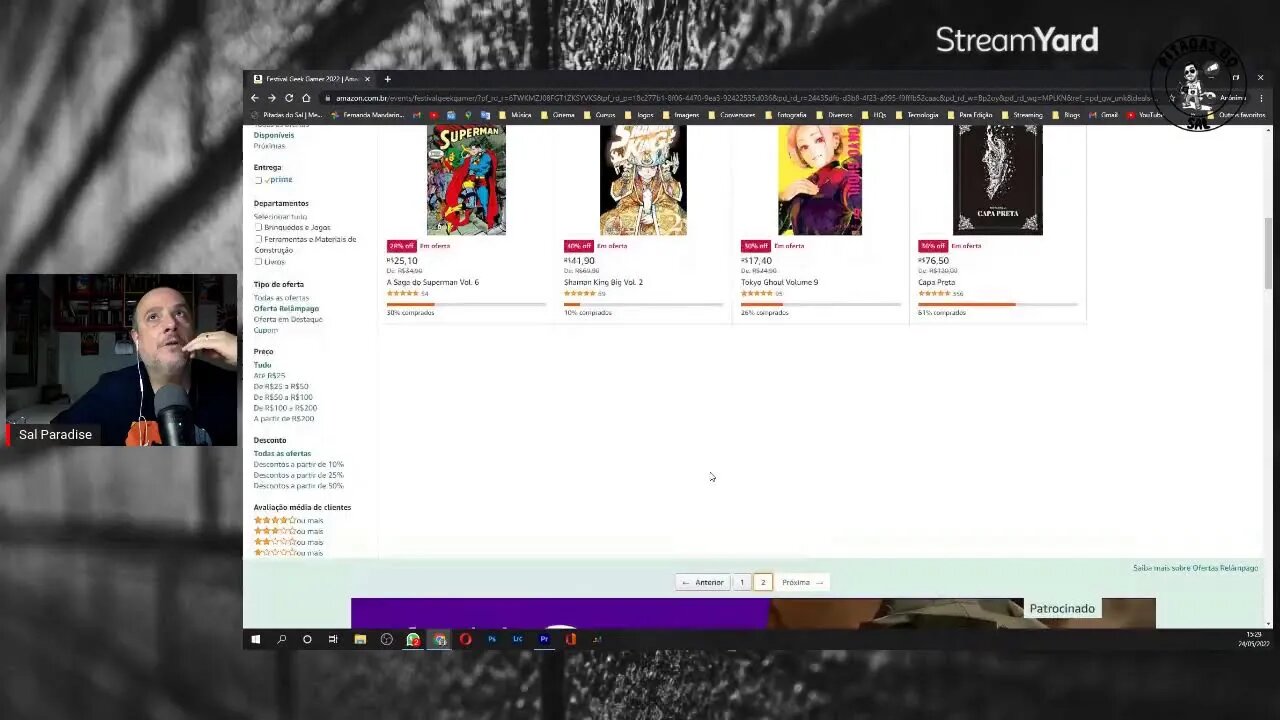
Task: Go to results page 1
Action: 741,582
